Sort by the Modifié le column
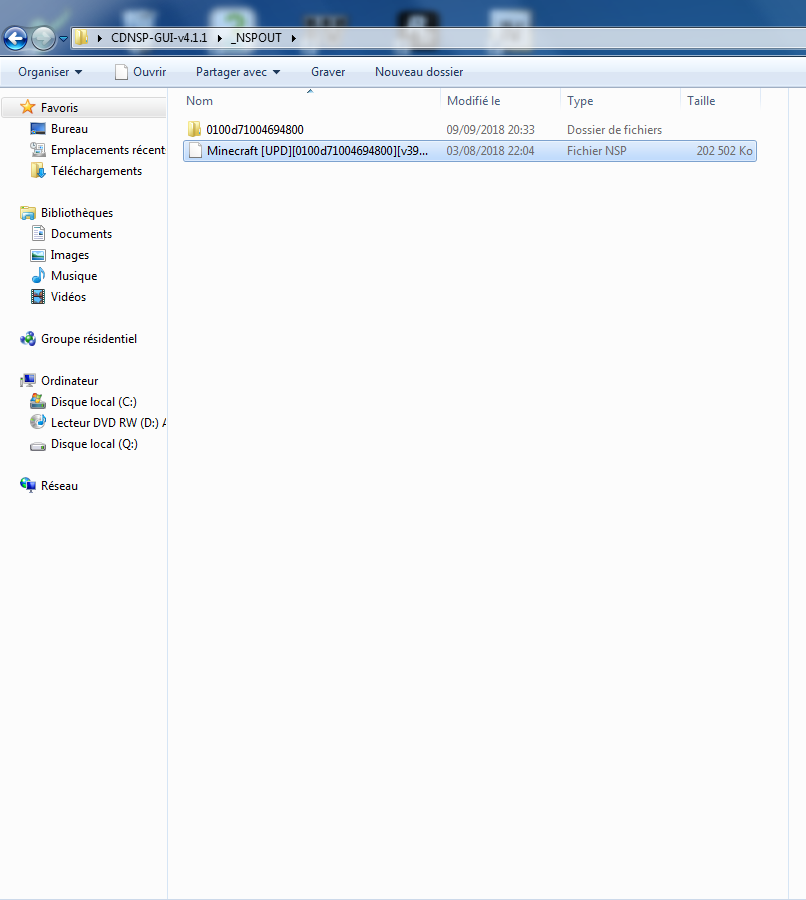806x900 pixels. [474, 100]
